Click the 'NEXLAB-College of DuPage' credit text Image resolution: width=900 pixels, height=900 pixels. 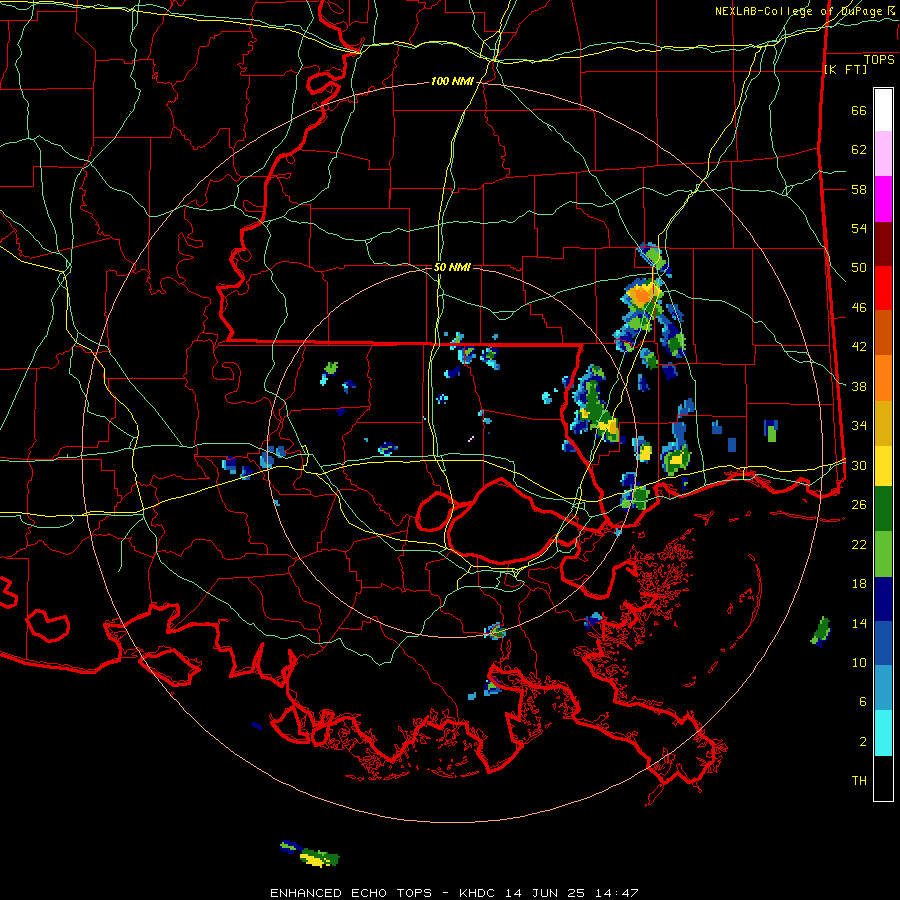pos(800,11)
